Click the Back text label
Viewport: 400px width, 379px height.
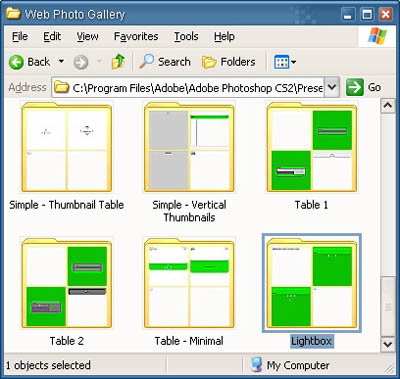tap(39, 62)
